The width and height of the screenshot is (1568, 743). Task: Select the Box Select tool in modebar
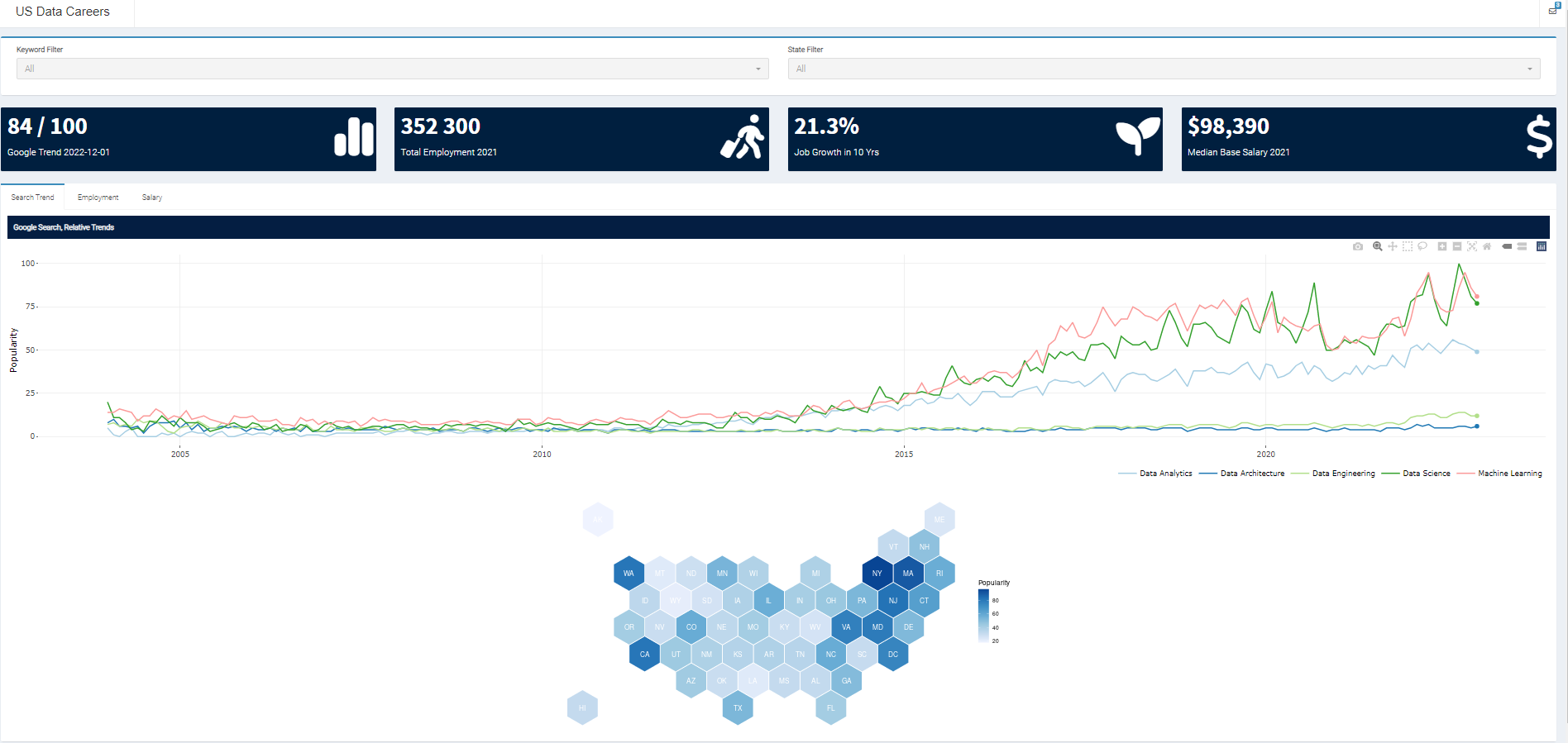pos(1408,246)
